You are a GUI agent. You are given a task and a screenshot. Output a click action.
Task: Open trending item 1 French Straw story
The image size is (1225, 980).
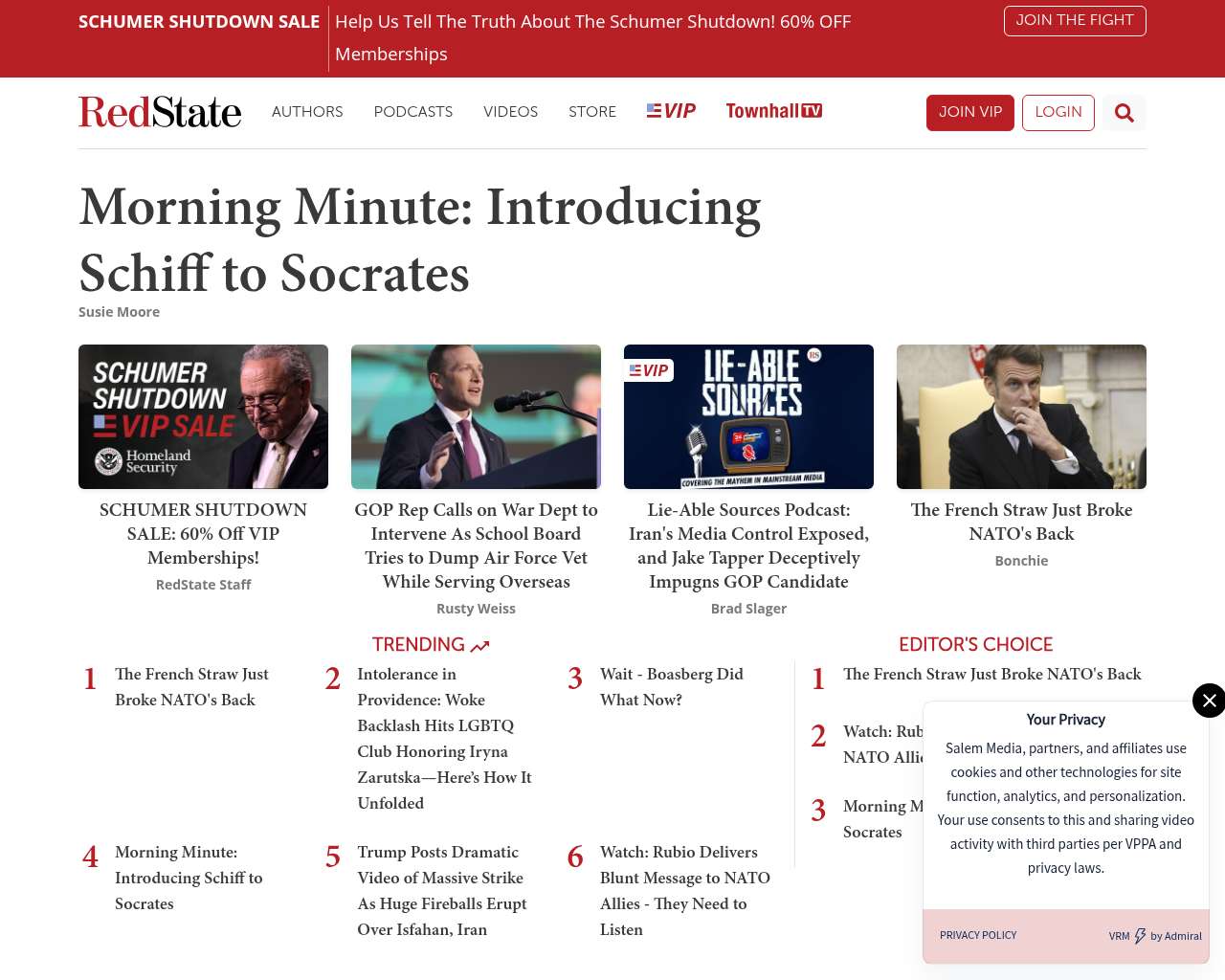click(191, 687)
